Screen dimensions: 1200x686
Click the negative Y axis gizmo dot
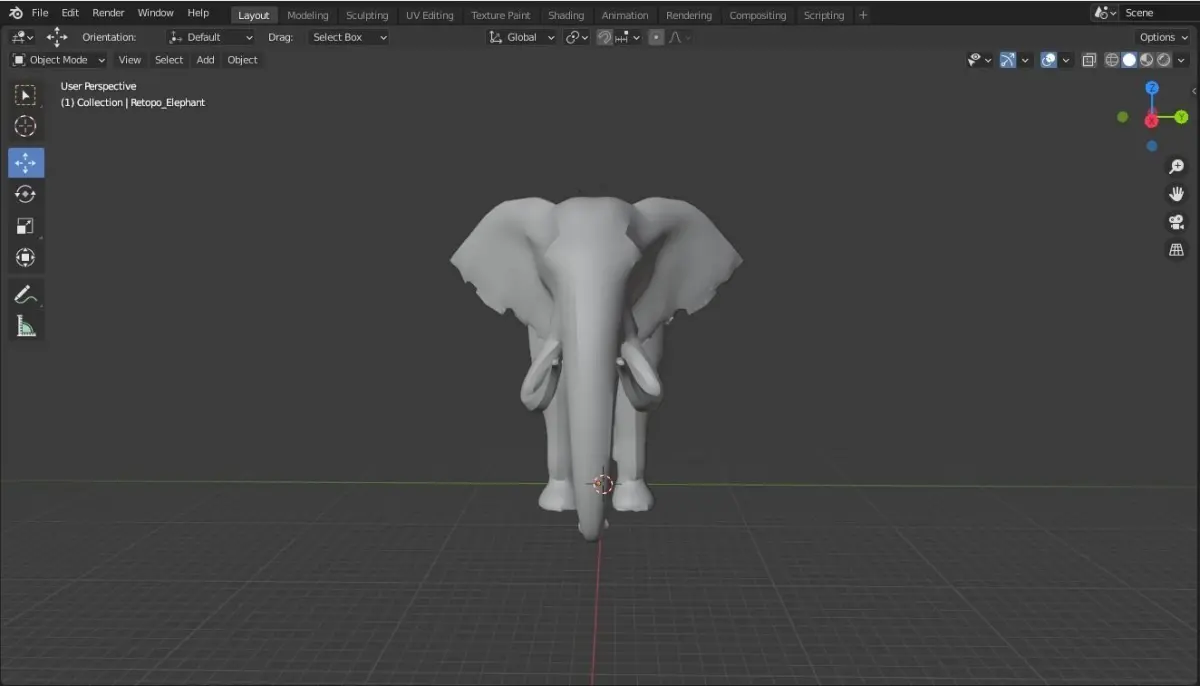pyautogui.click(x=1123, y=117)
